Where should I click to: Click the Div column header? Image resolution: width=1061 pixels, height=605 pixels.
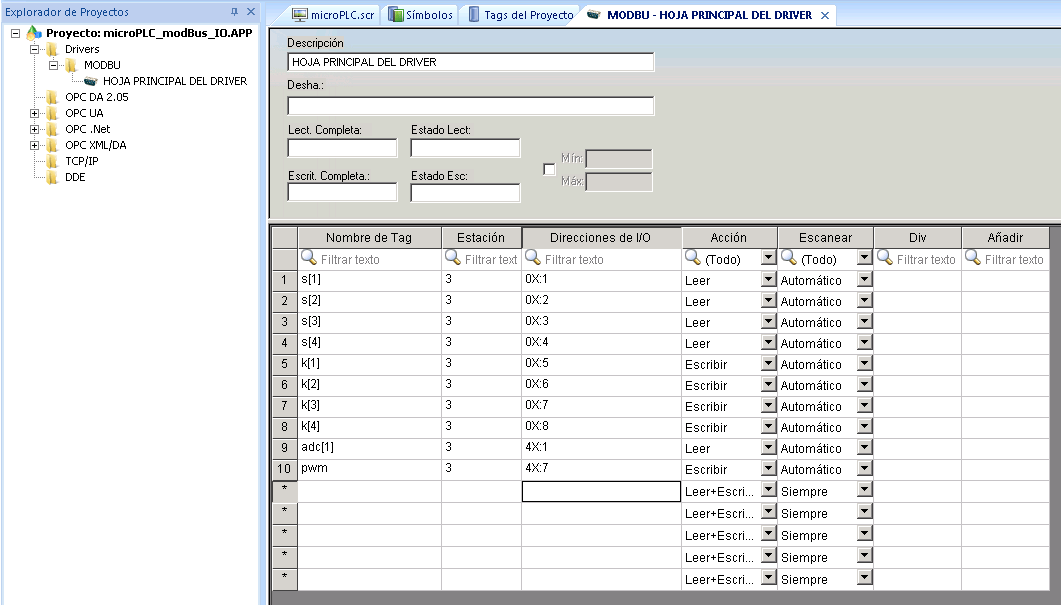(x=918, y=238)
